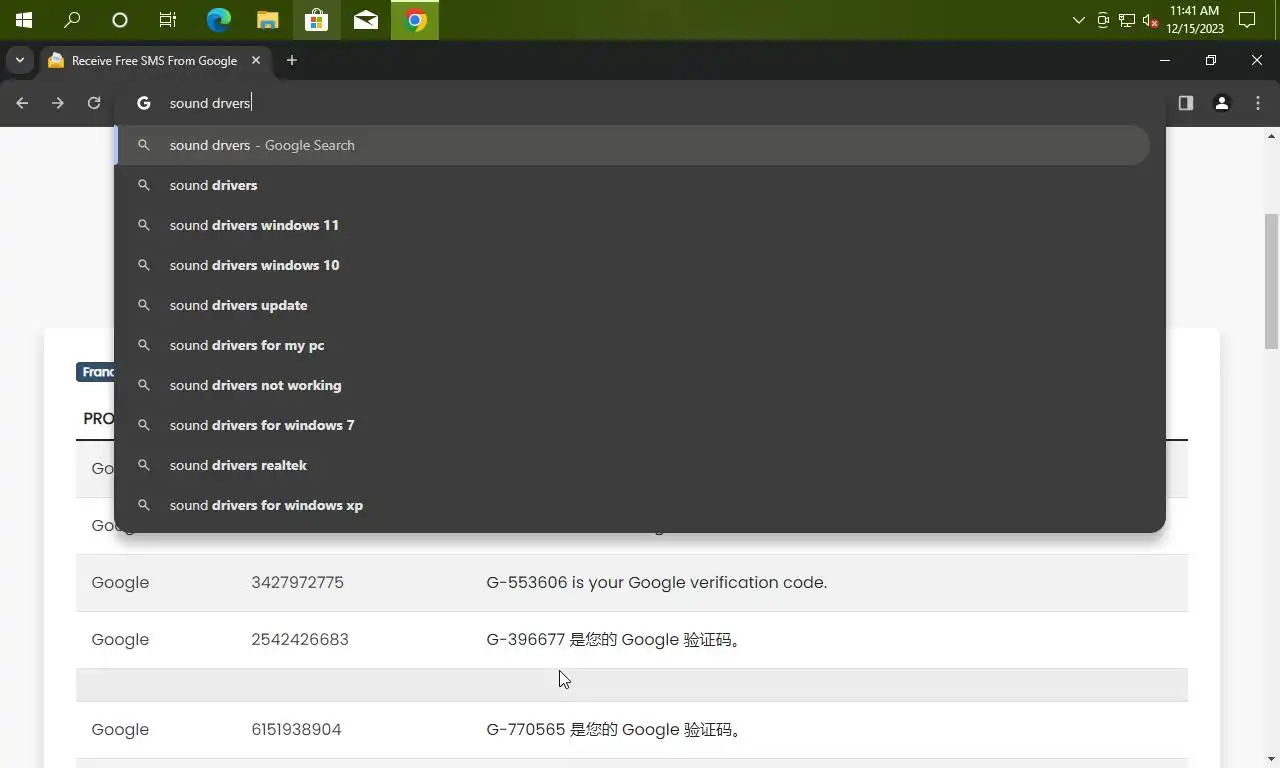Click Google in the 6151938904 row
Viewport: 1280px width, 768px height.
point(120,729)
